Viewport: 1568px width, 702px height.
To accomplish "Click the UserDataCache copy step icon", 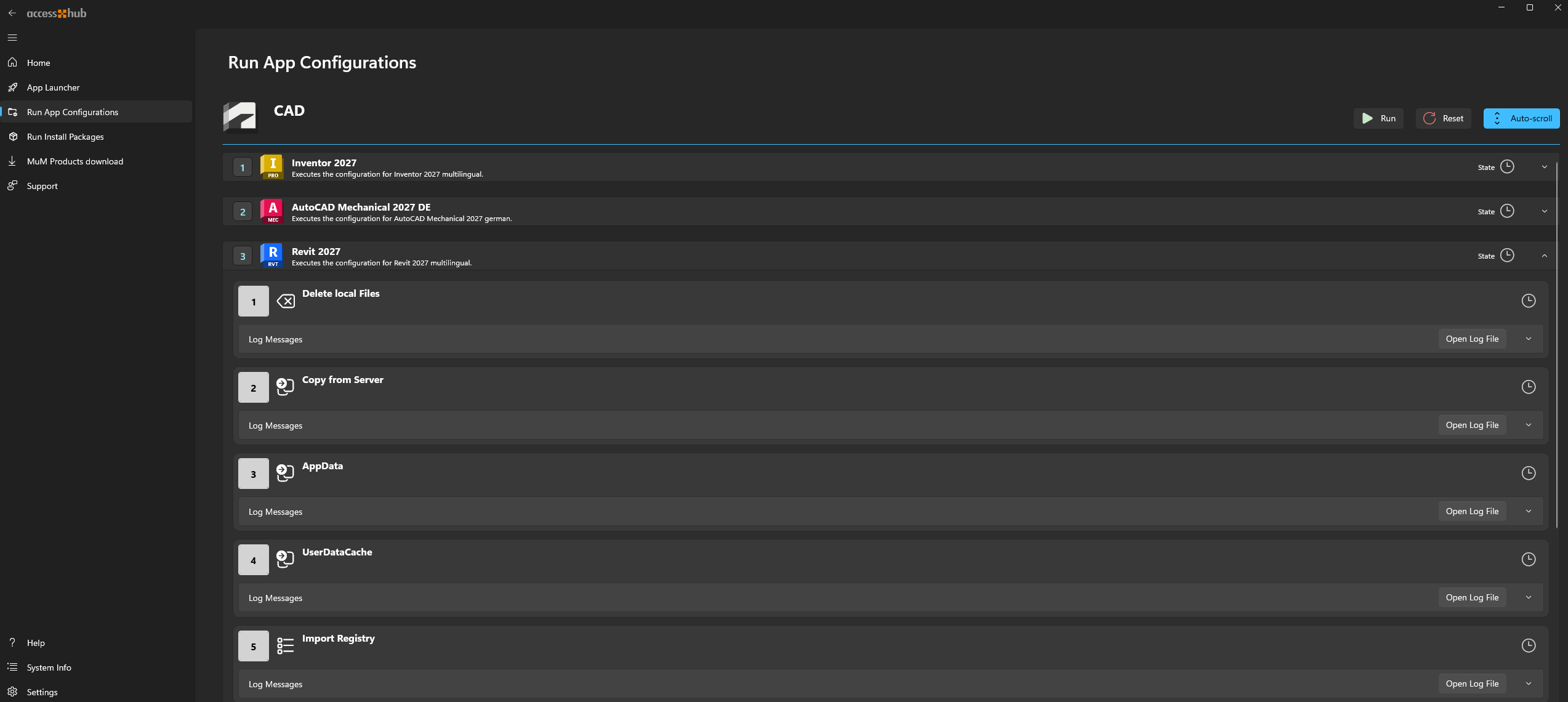I will [x=285, y=559].
